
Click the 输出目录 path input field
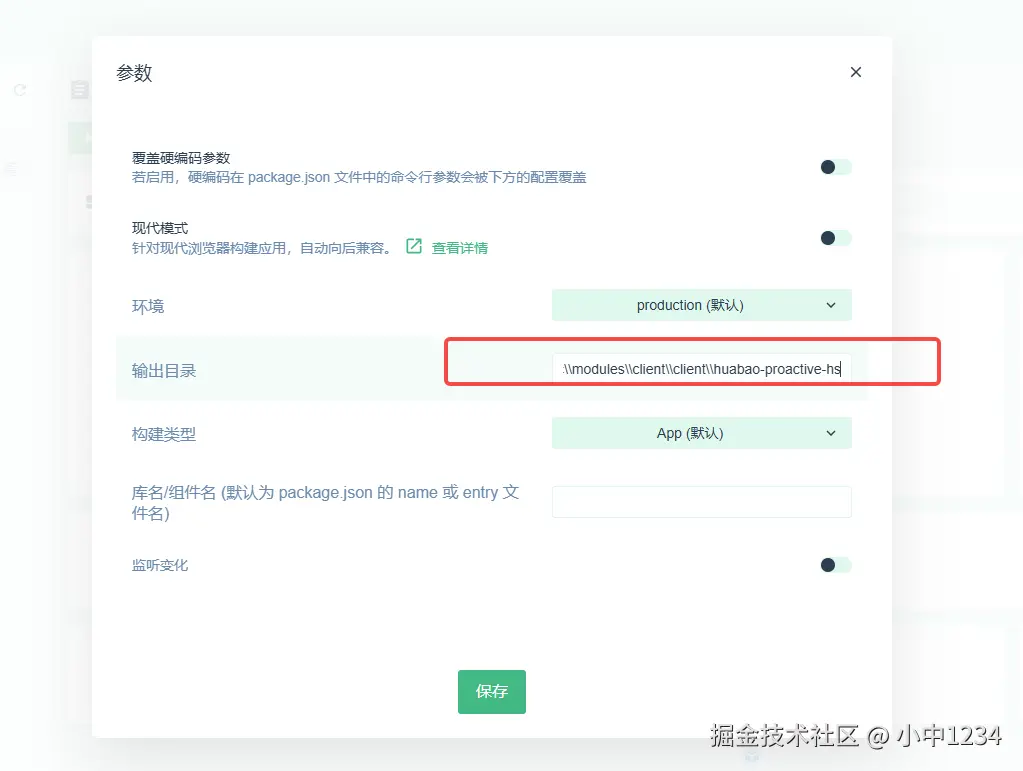pyautogui.click(x=701, y=369)
